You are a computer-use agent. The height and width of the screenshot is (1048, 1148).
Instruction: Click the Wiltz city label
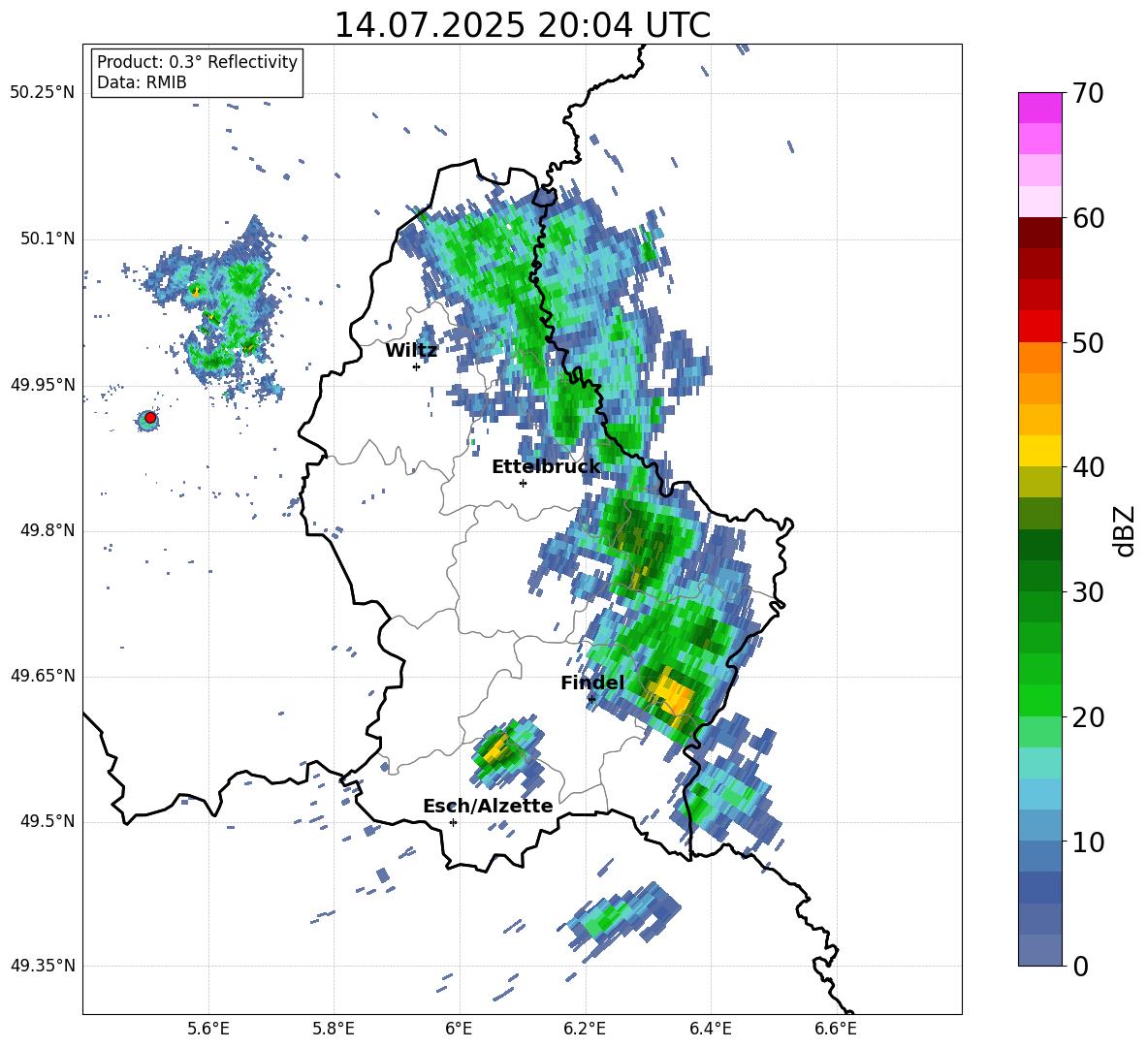[411, 351]
